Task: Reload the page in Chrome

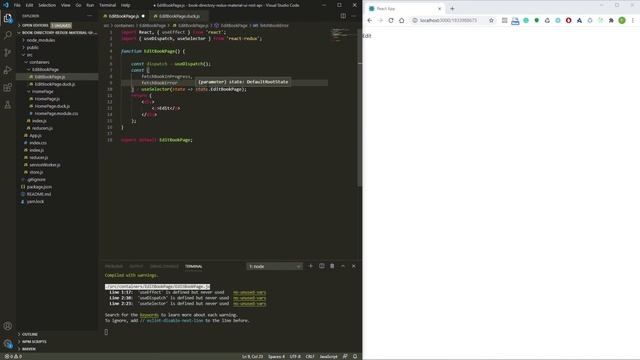Action: click(x=391, y=20)
